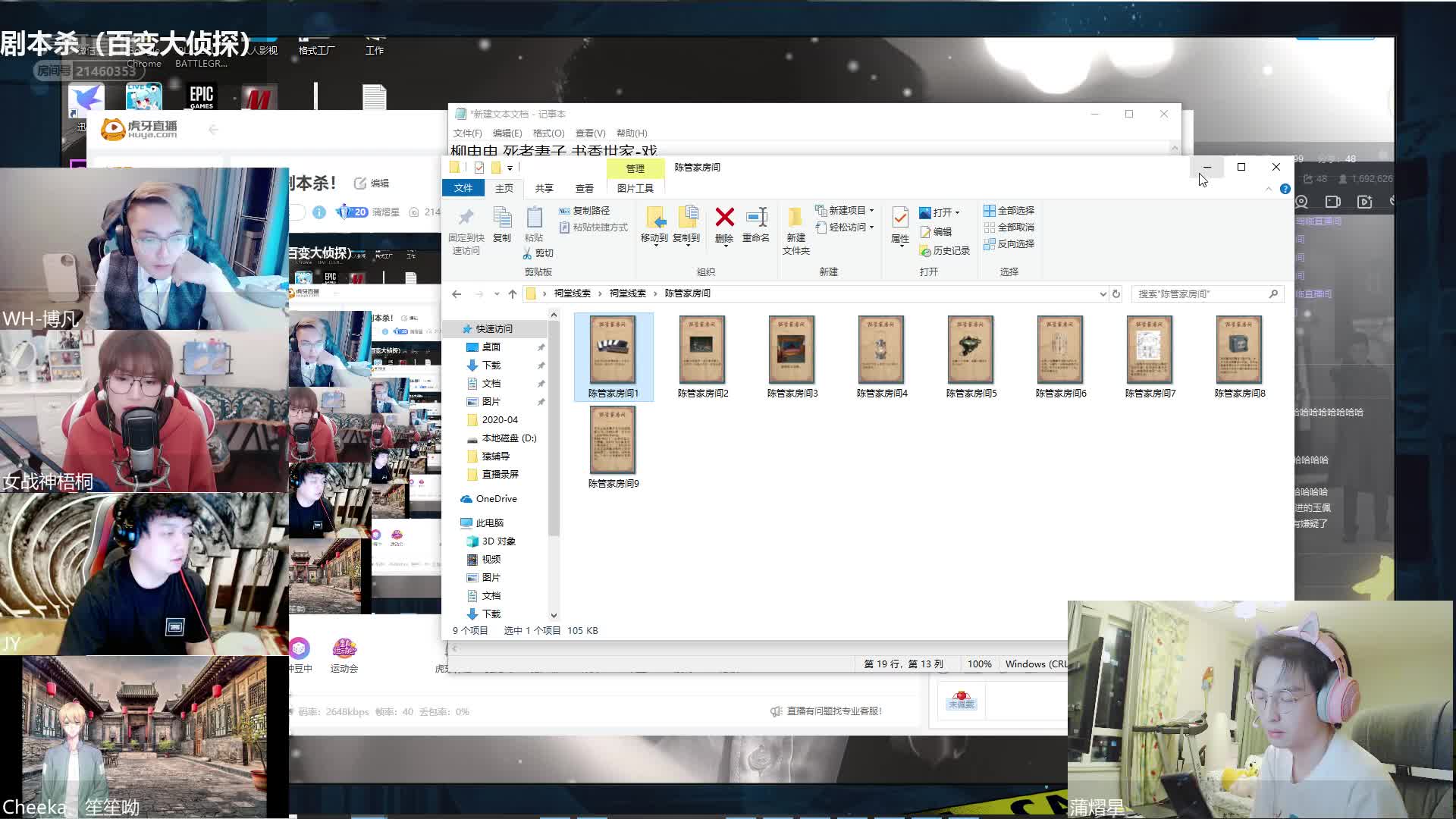Click the refresh icon beside address bar
This screenshot has width=1456, height=819.
[1116, 294]
